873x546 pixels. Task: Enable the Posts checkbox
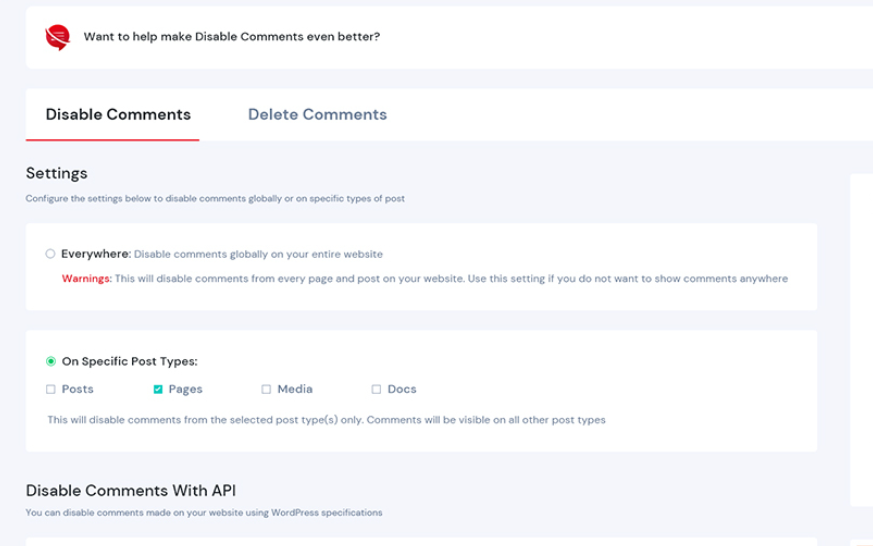[51, 390]
